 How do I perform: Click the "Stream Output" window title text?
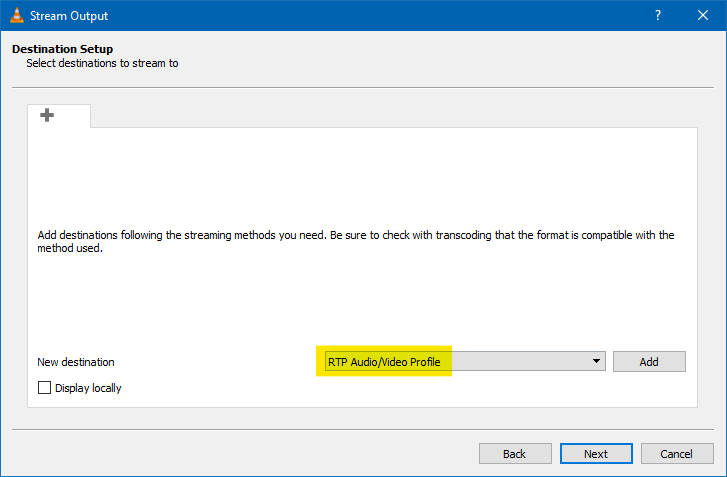click(69, 16)
